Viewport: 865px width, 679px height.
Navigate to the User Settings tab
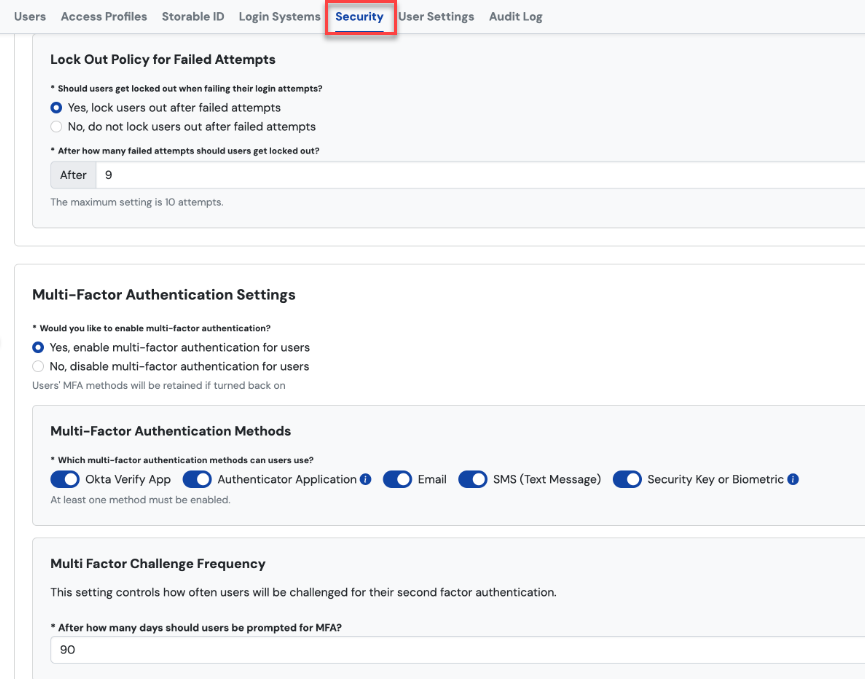[x=436, y=17]
